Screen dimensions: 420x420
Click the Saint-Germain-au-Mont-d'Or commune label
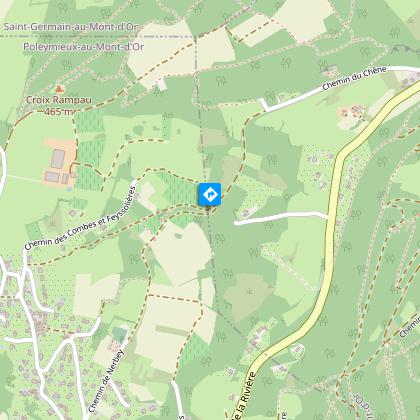pos(71,27)
